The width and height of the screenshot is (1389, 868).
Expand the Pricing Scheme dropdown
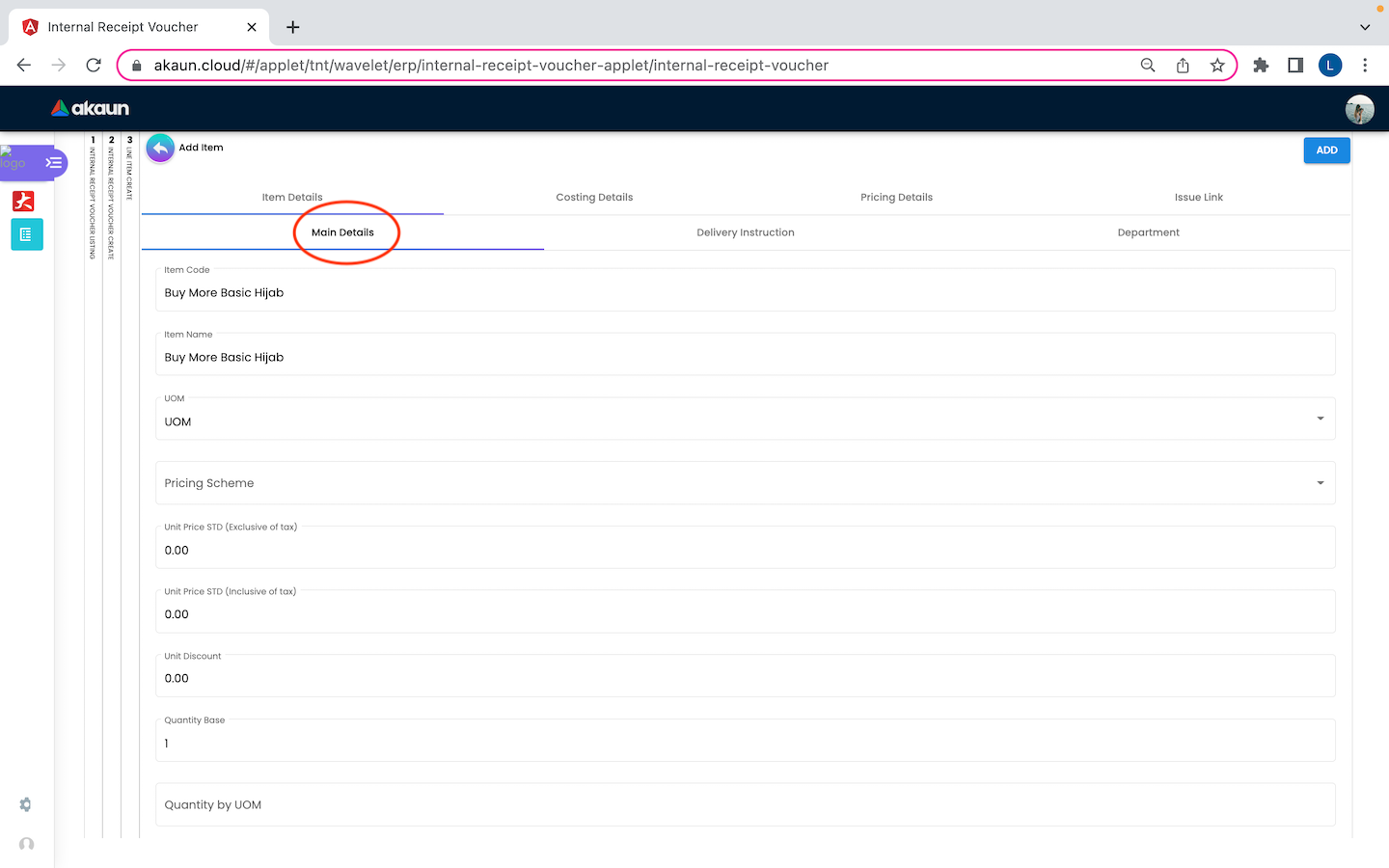click(1320, 483)
